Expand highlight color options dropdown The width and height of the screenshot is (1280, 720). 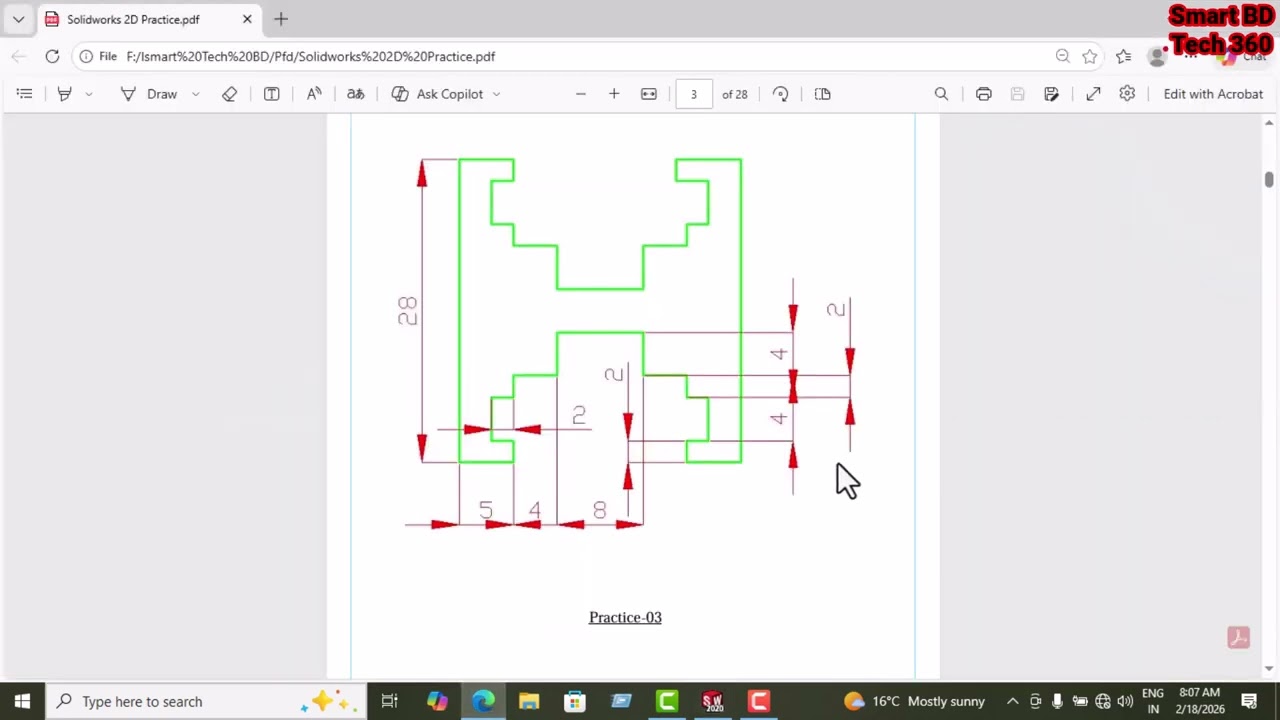point(89,94)
